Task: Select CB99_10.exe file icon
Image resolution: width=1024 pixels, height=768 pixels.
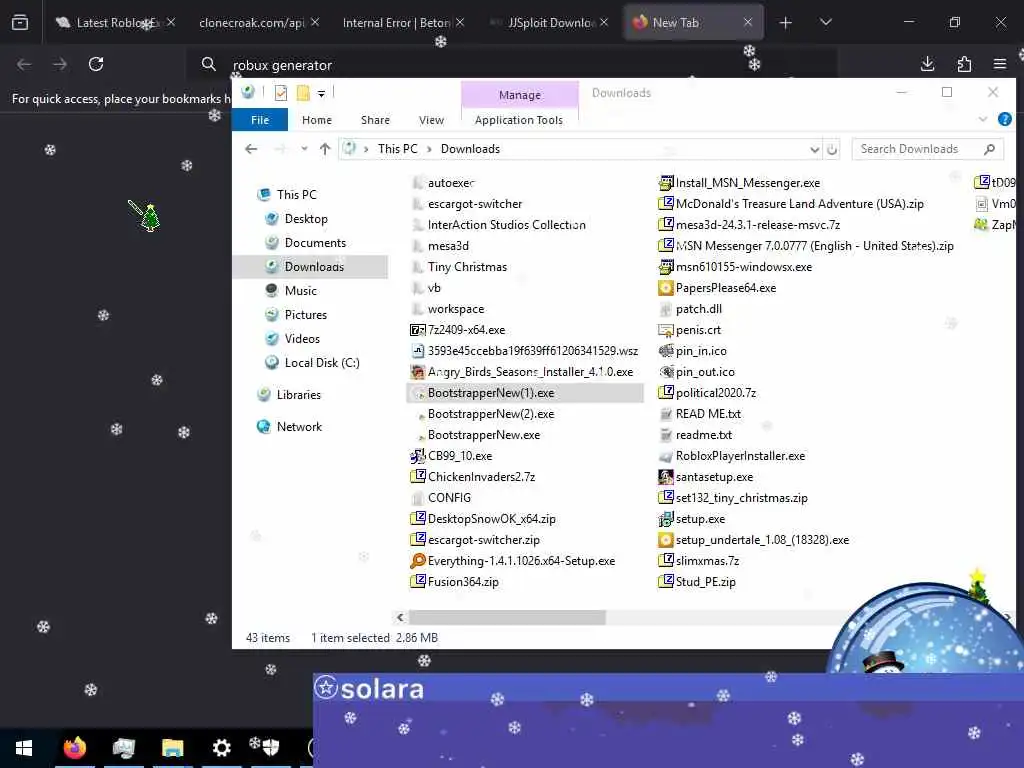Action: [417, 456]
